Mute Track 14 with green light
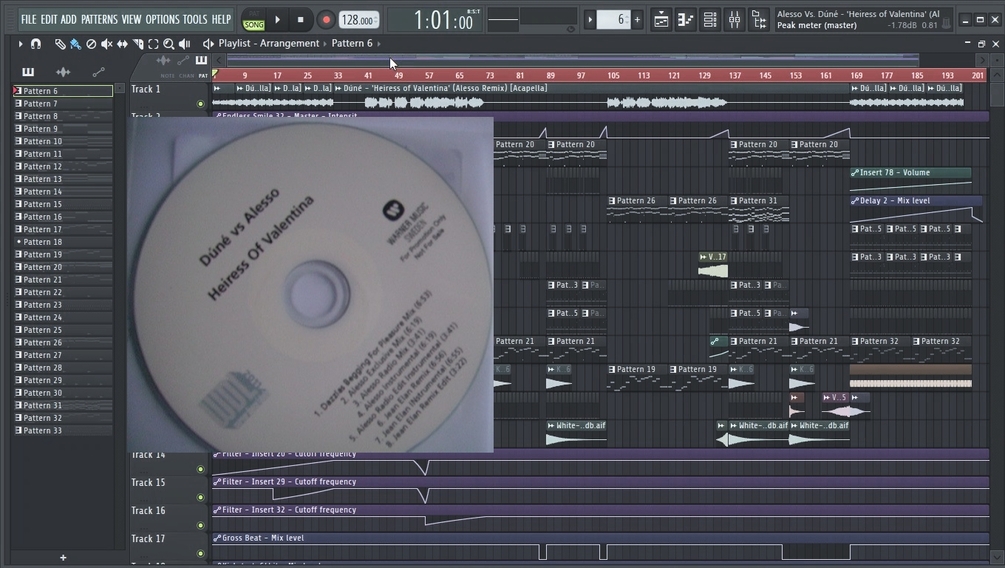Image resolution: width=1005 pixels, height=568 pixels. coord(201,469)
